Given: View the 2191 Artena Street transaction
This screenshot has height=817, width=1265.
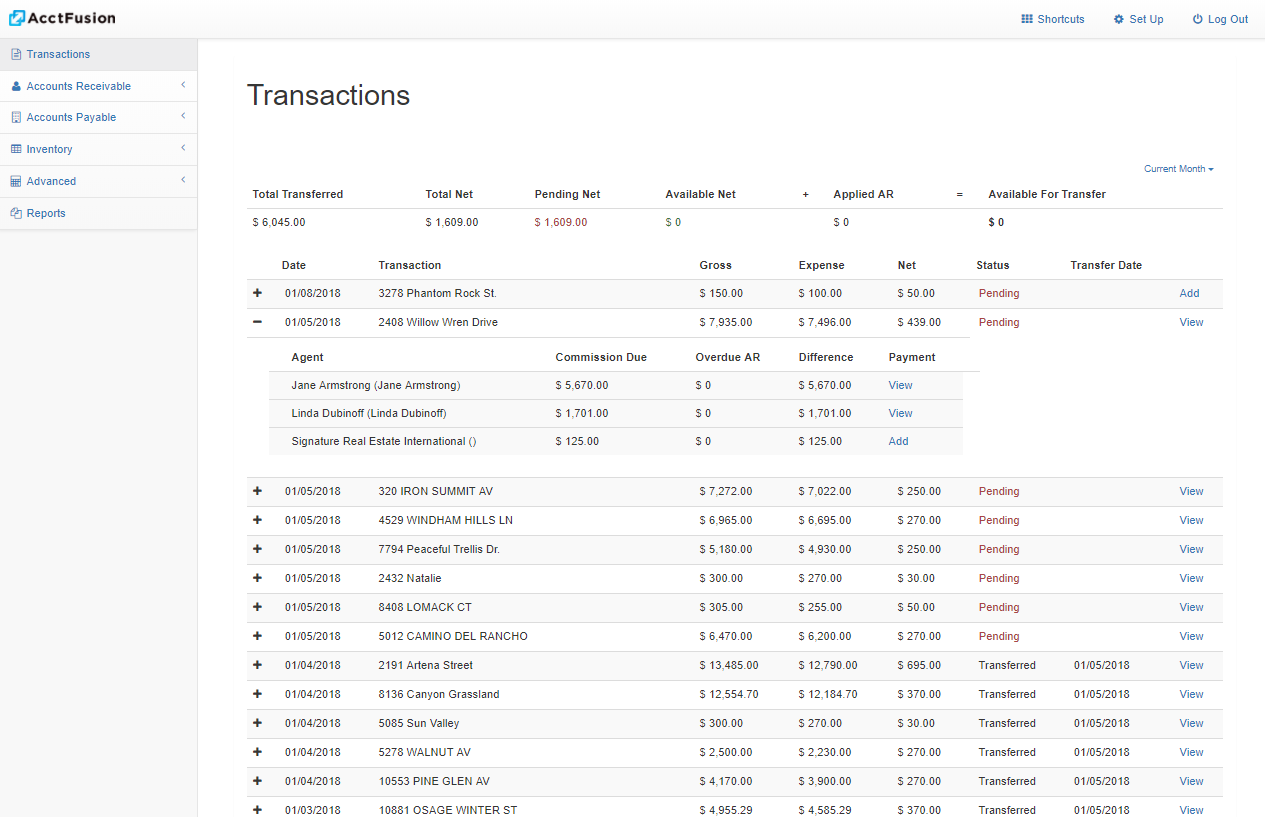Looking at the screenshot, I should 1191,665.
